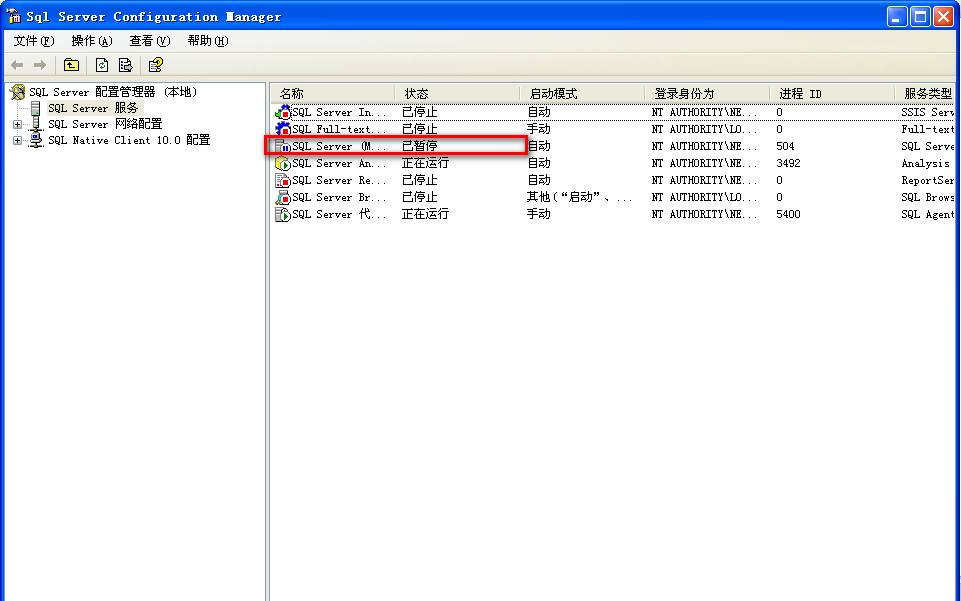Click 手动 start mode of SQL Agent

tap(539, 214)
